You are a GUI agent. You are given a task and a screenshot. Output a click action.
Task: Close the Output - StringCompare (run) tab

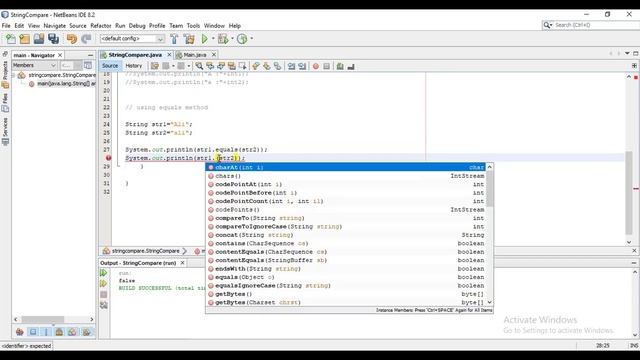[182, 263]
